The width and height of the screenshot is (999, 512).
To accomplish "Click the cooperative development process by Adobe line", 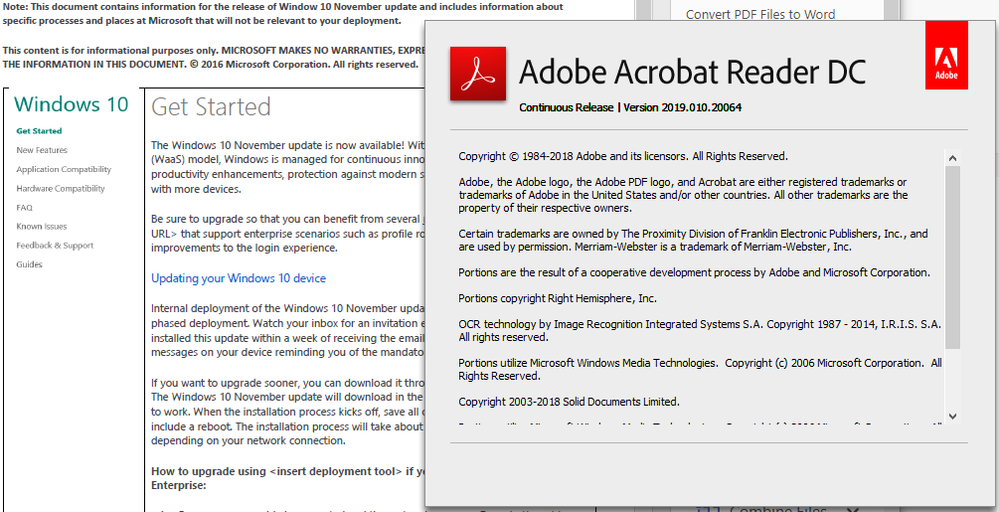I will (694, 273).
